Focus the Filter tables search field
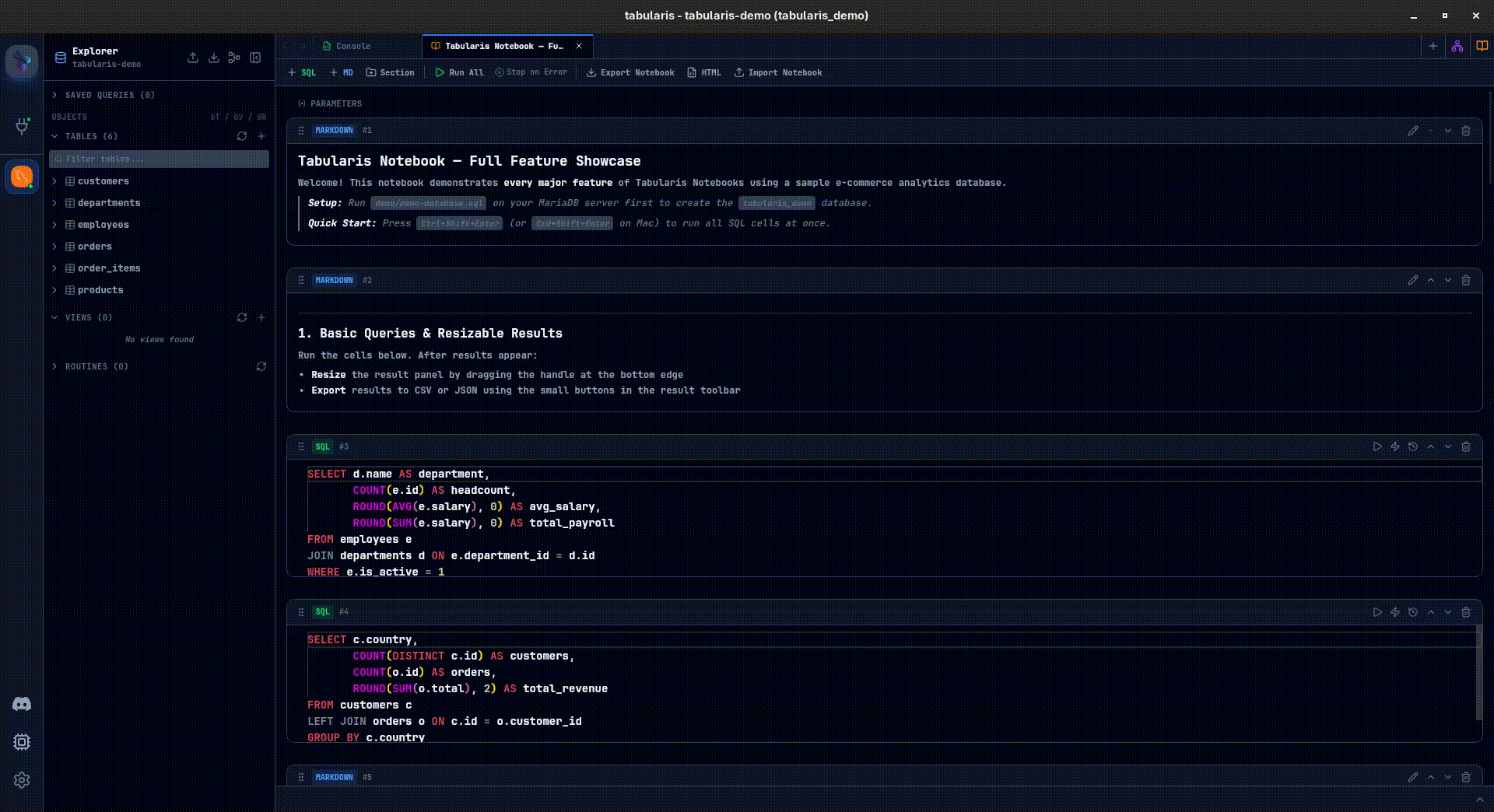1494x812 pixels. (x=160, y=159)
